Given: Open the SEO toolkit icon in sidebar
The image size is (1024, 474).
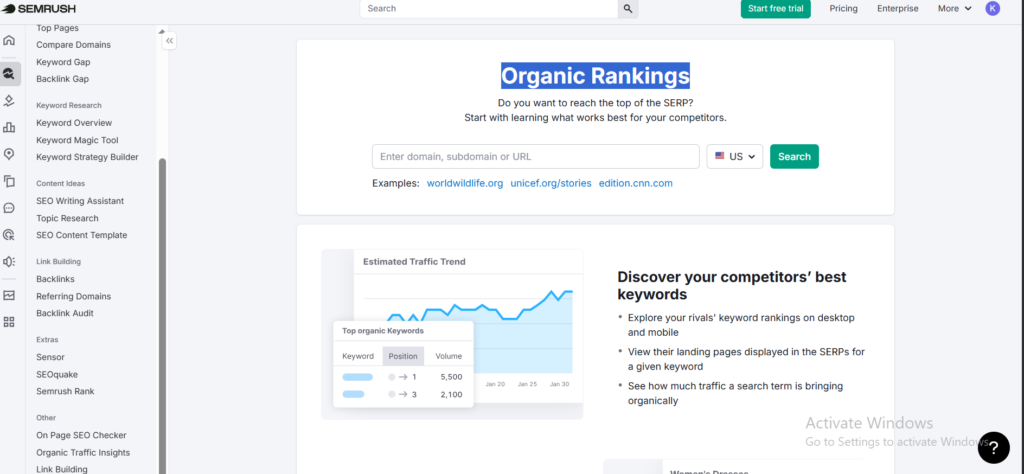Looking at the screenshot, I should (x=9, y=73).
